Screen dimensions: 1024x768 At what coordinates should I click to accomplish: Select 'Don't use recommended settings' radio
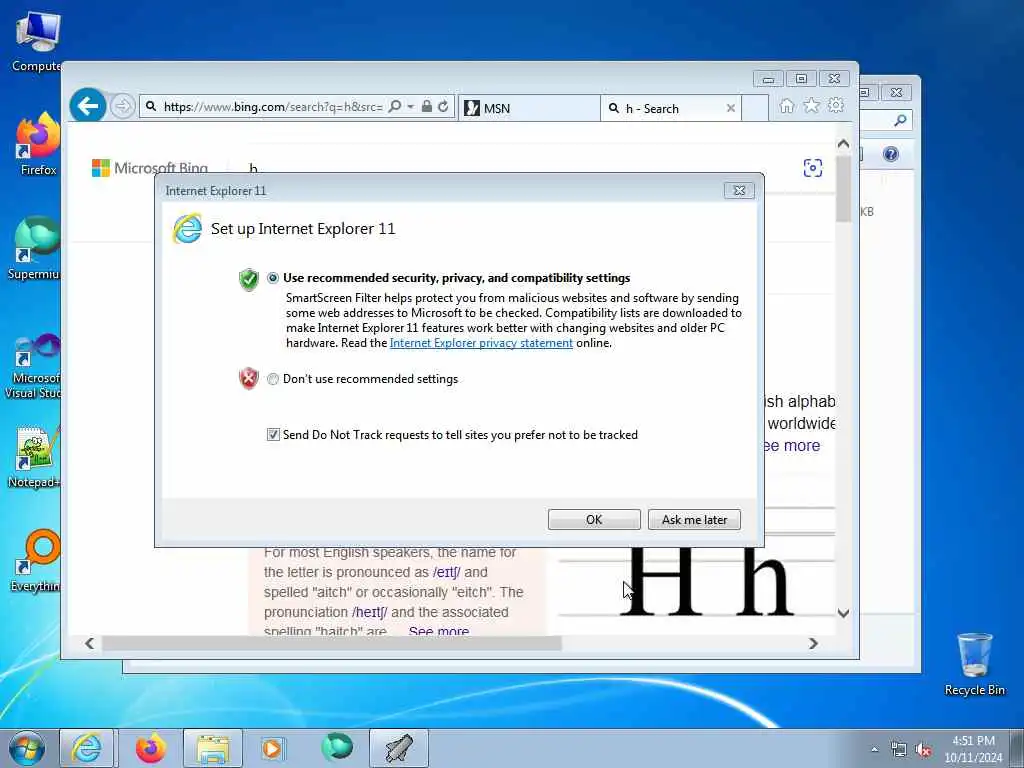click(x=273, y=379)
